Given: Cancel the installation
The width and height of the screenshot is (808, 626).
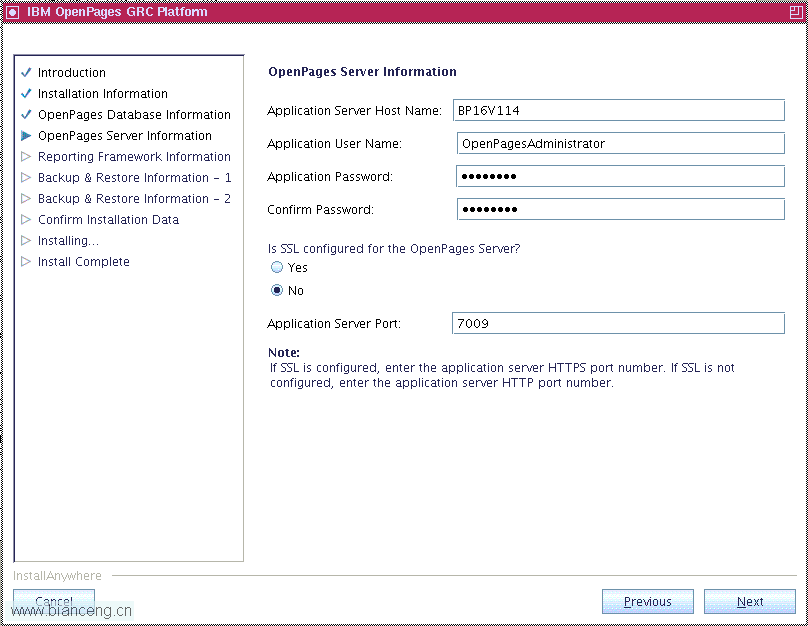Looking at the screenshot, I should [54, 601].
